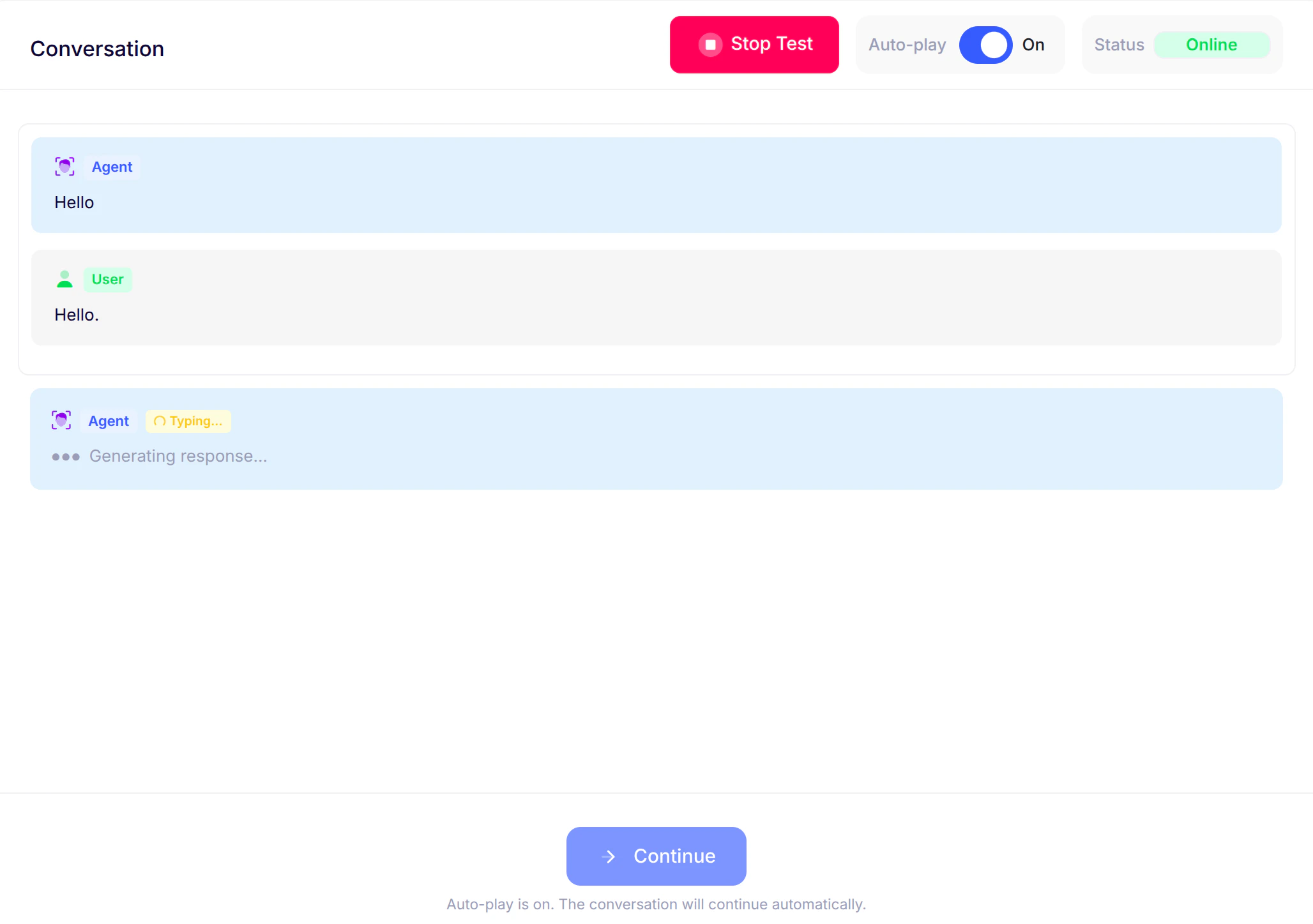The width and height of the screenshot is (1313, 924).
Task: Click the stop square icon inside Stop Test
Action: [710, 45]
